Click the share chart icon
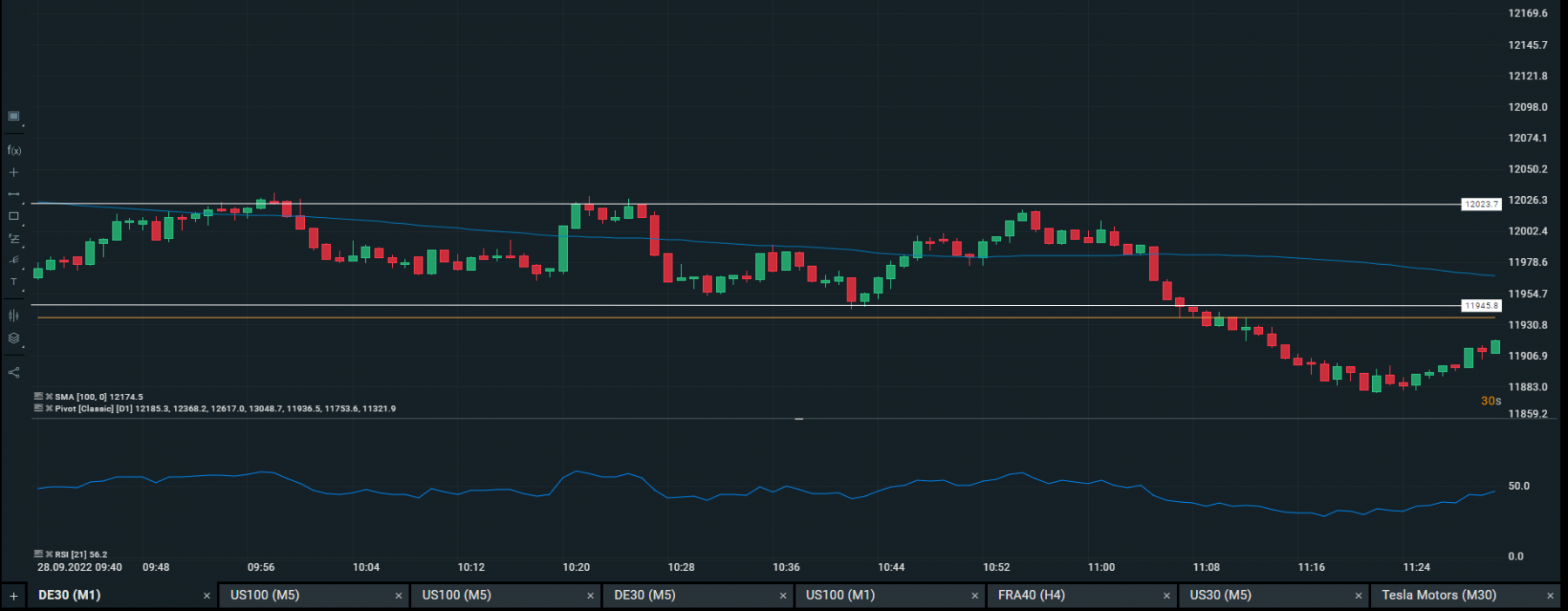The image size is (1568, 611). (x=14, y=372)
